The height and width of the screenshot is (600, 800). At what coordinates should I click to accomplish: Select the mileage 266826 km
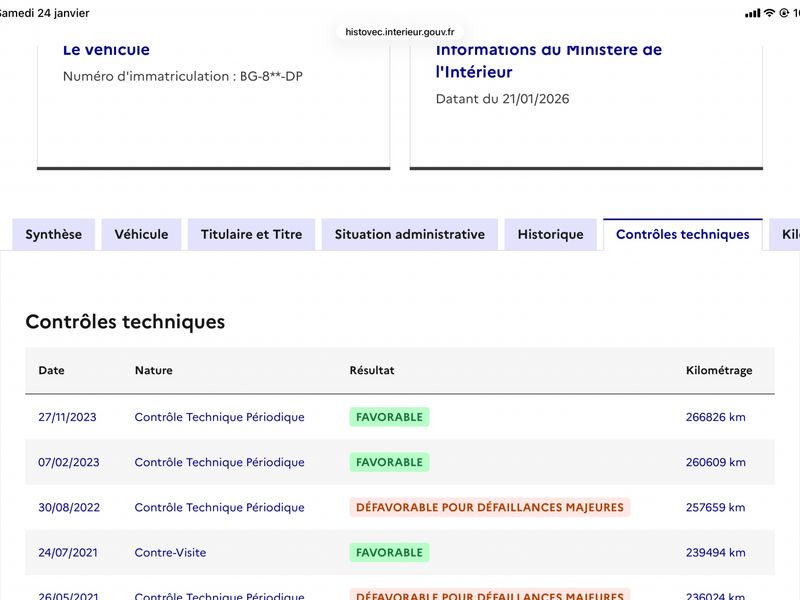click(715, 417)
